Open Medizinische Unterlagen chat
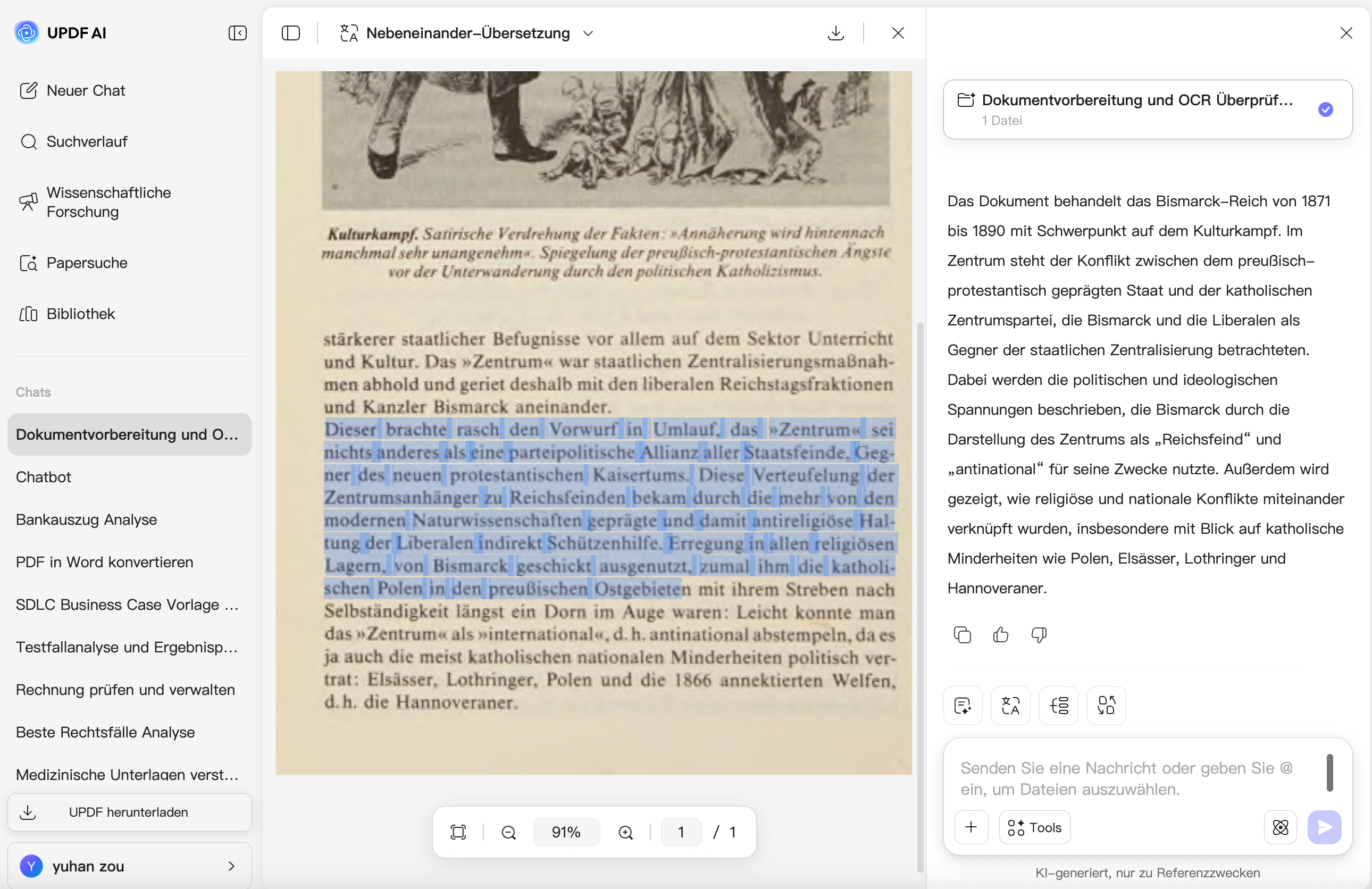 point(129,774)
